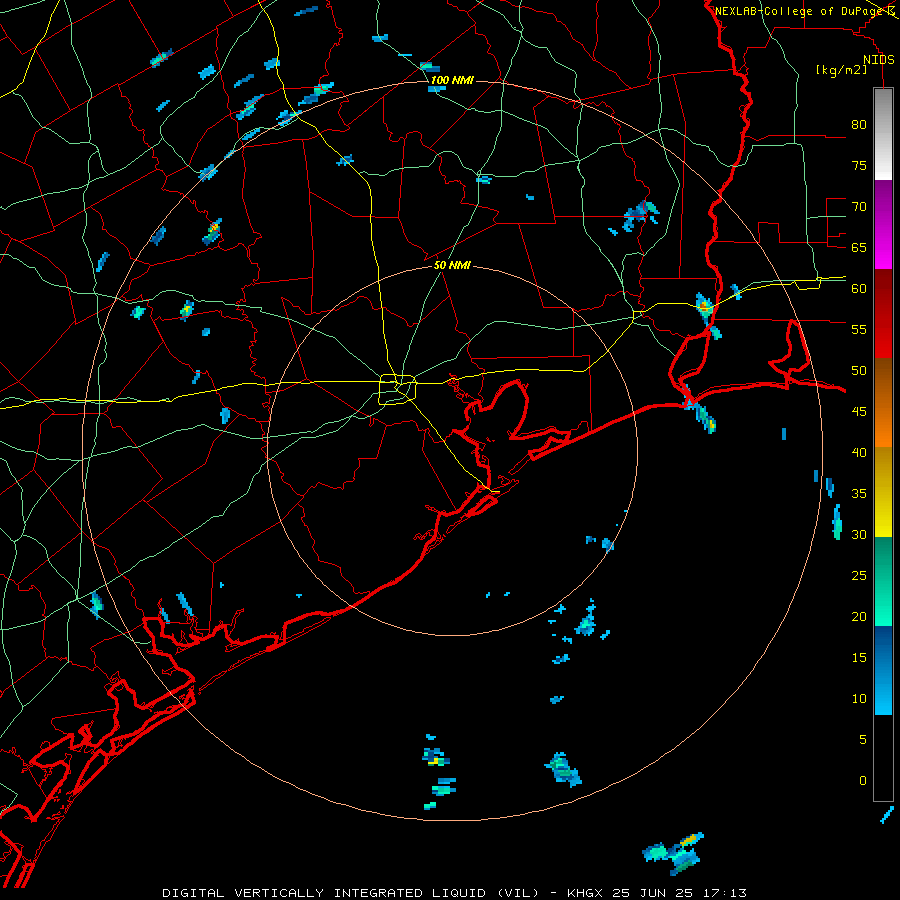Viewport: 900px width, 900px height.
Task: Click the scale value "20"
Action: (x=859, y=617)
